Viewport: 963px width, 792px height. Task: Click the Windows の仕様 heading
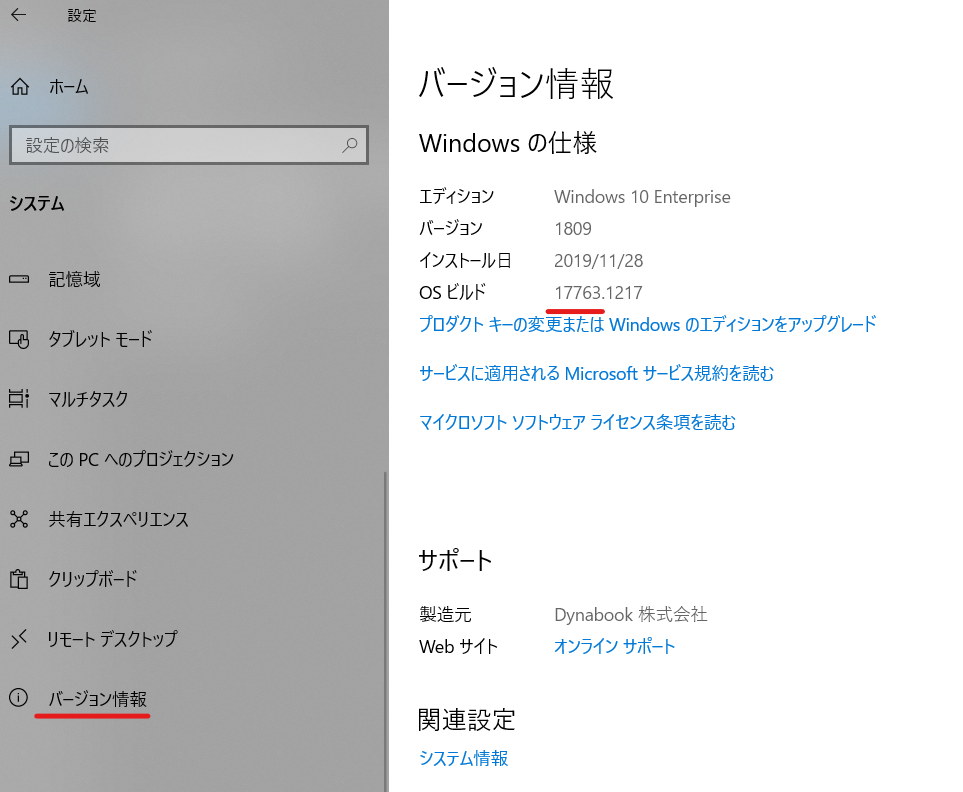(507, 143)
